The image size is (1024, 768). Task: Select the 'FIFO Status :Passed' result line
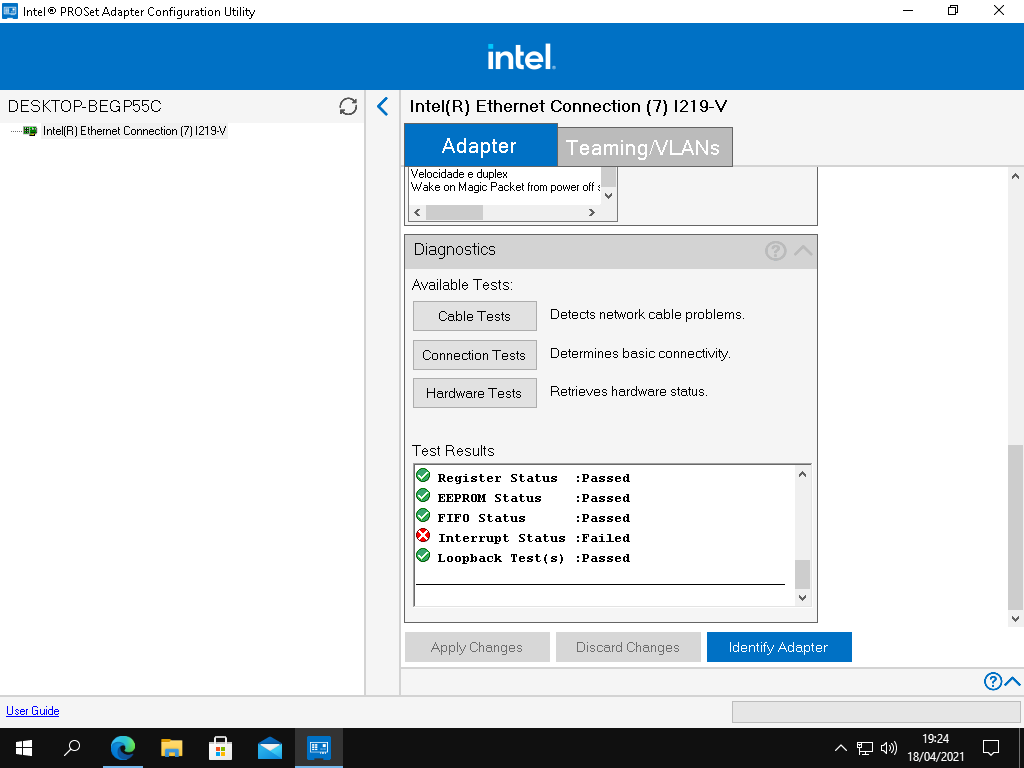pos(534,518)
